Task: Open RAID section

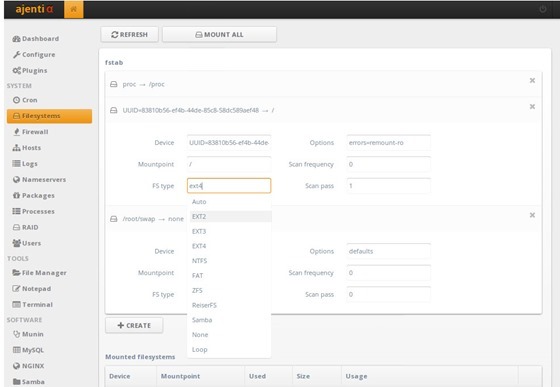Action: (26, 227)
